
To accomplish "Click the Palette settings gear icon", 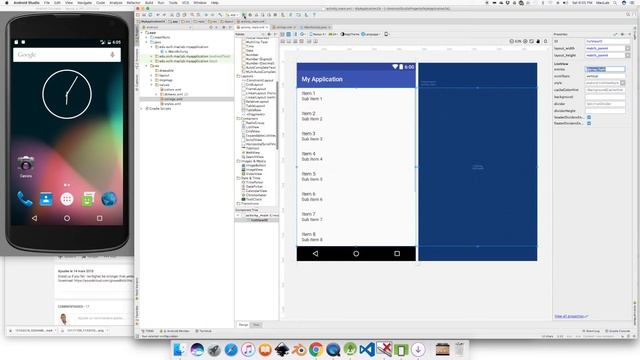I will (x=269, y=34).
